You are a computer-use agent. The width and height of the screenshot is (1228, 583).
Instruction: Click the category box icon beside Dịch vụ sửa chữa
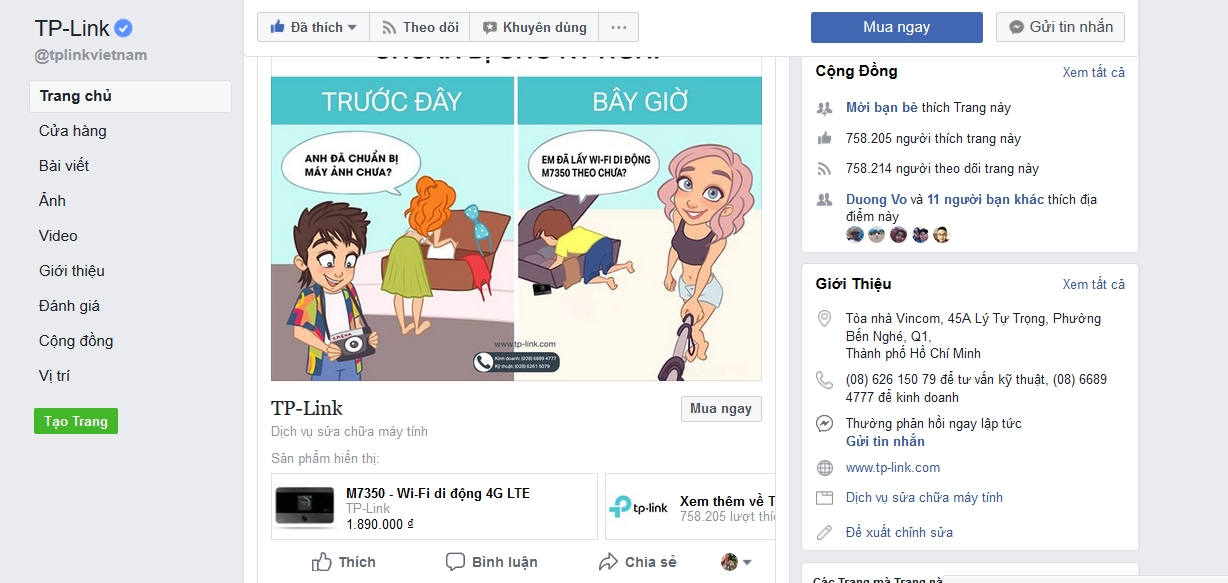tap(825, 497)
